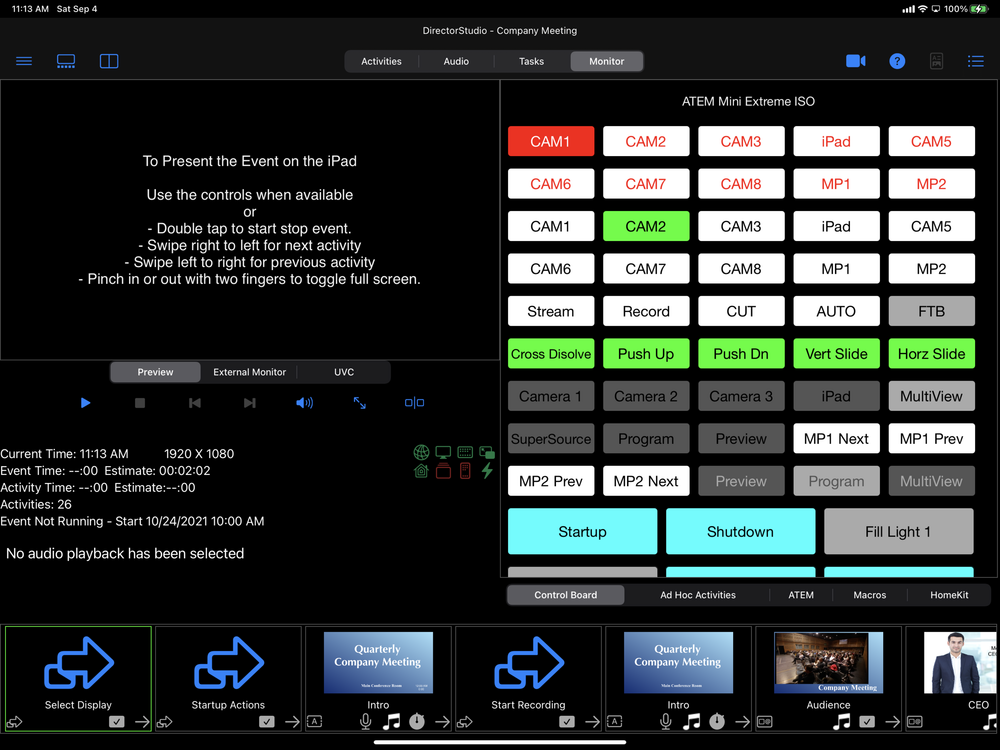Select CAM2 in the preview row
1000x750 pixels.
pyautogui.click(x=646, y=226)
